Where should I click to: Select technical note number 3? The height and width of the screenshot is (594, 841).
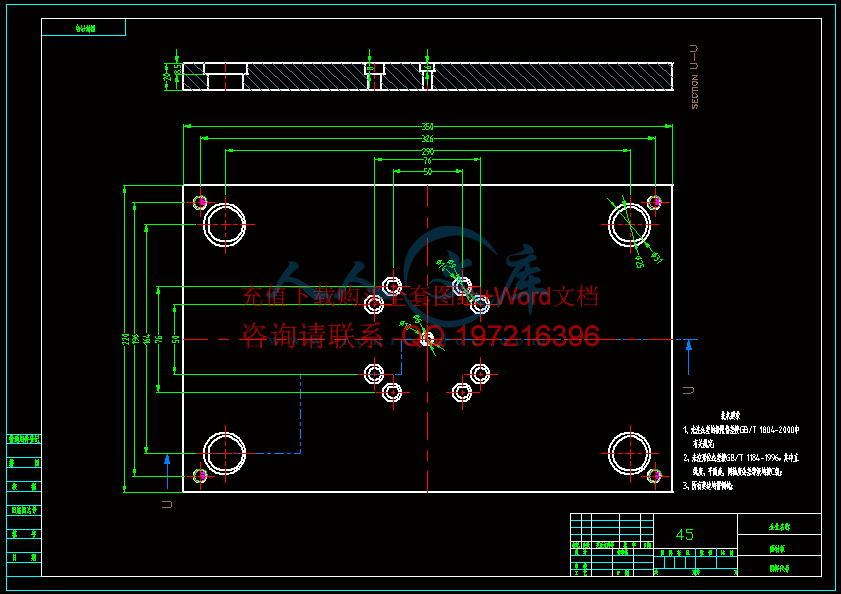tap(707, 486)
